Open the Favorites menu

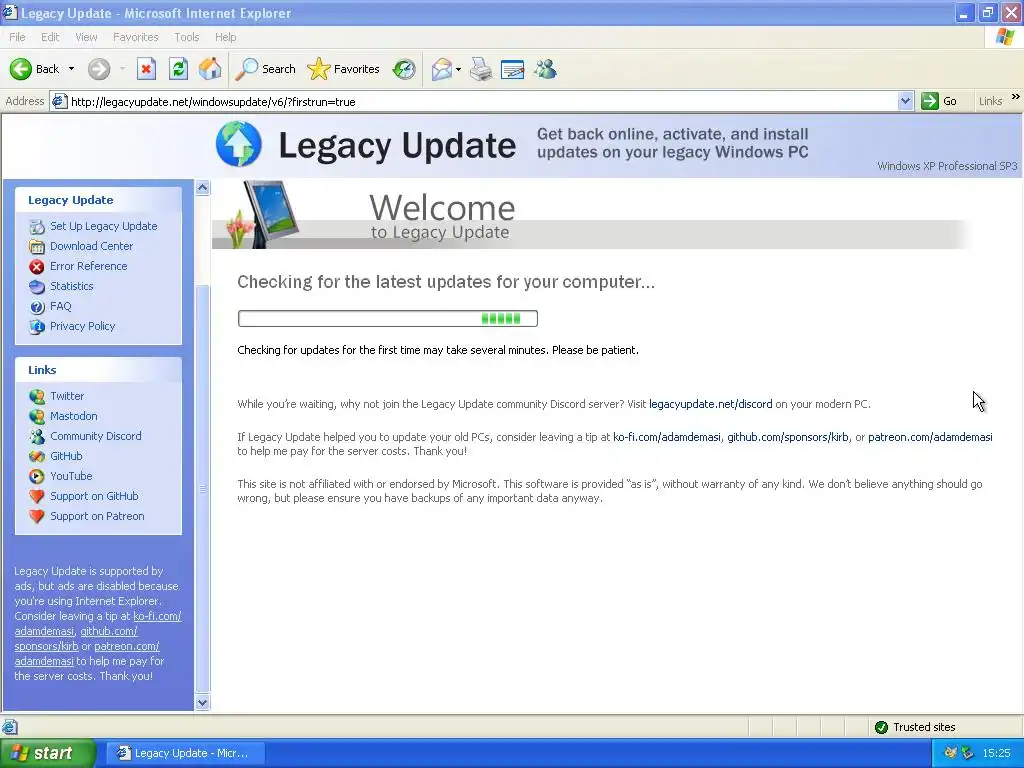(135, 37)
